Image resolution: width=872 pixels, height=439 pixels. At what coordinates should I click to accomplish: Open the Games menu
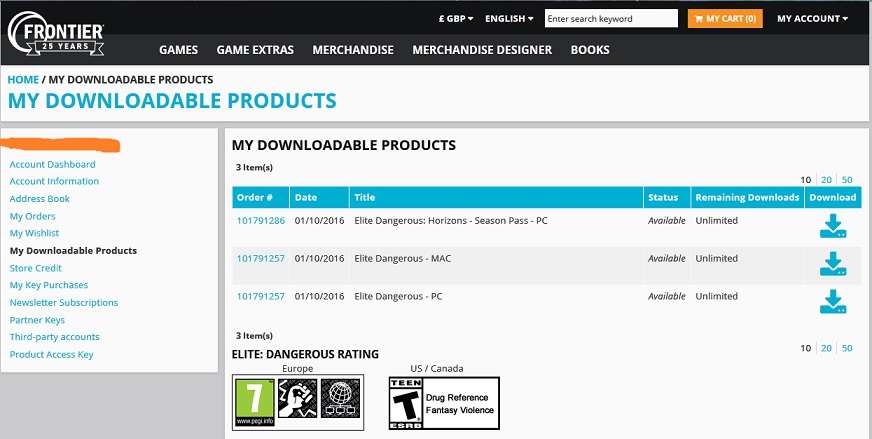click(179, 50)
